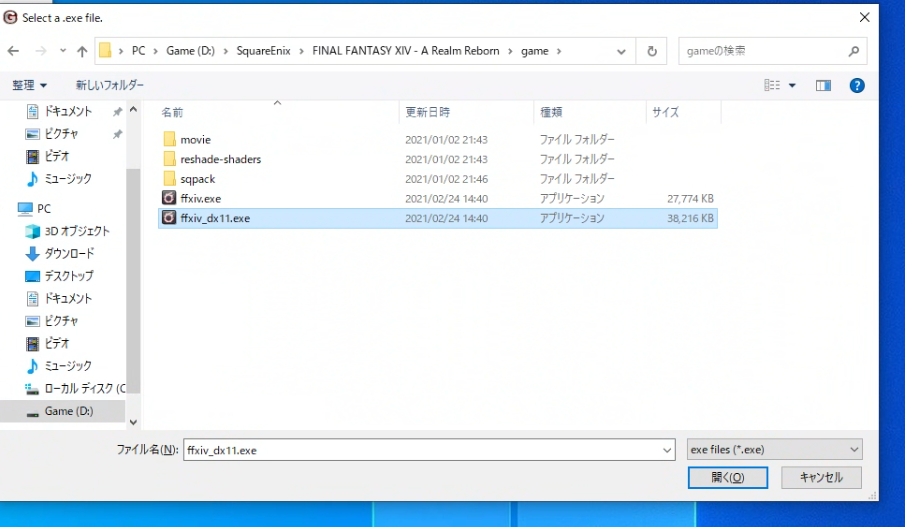The width and height of the screenshot is (905, 527).
Task: Click sidebar scrollbar down arrow
Action: coord(133,422)
